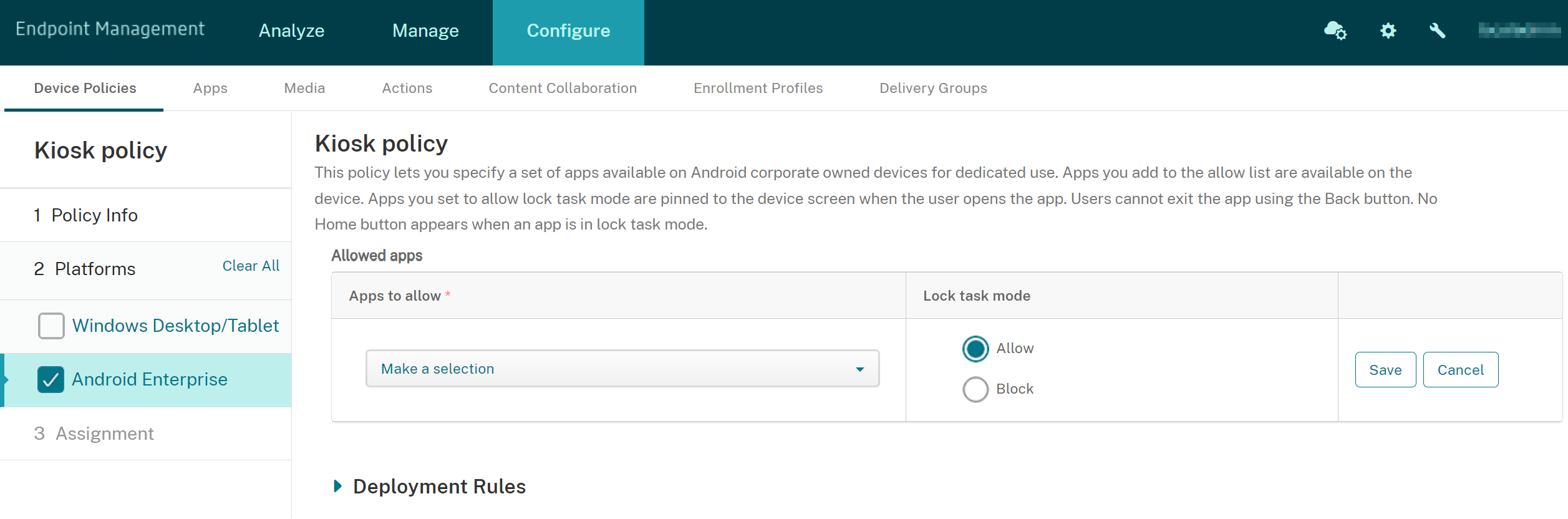Open the gear settings icon
The height and width of the screenshot is (519, 1568).
pos(1388,31)
